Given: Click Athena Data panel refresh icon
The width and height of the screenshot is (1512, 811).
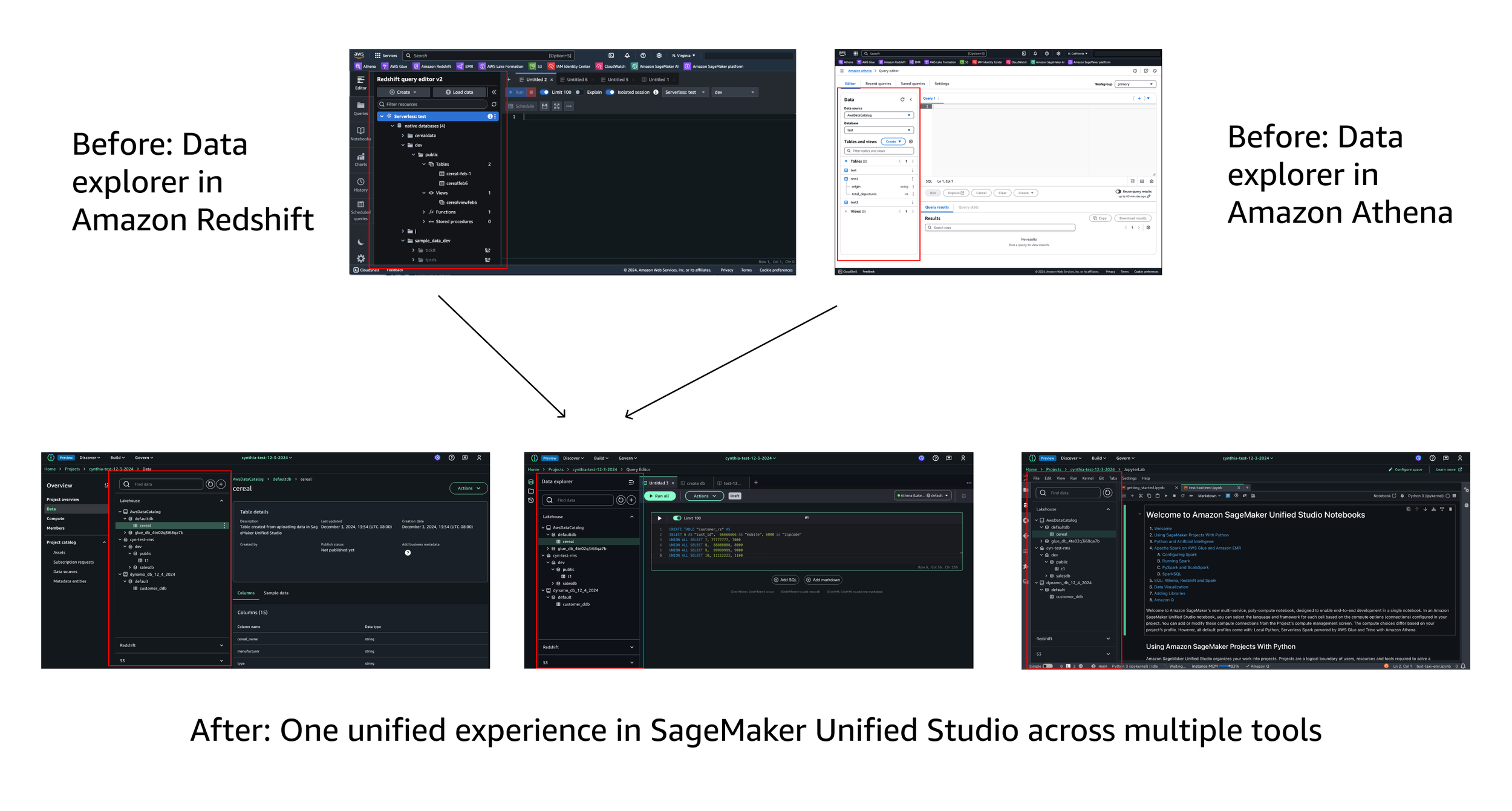Looking at the screenshot, I should point(902,100).
